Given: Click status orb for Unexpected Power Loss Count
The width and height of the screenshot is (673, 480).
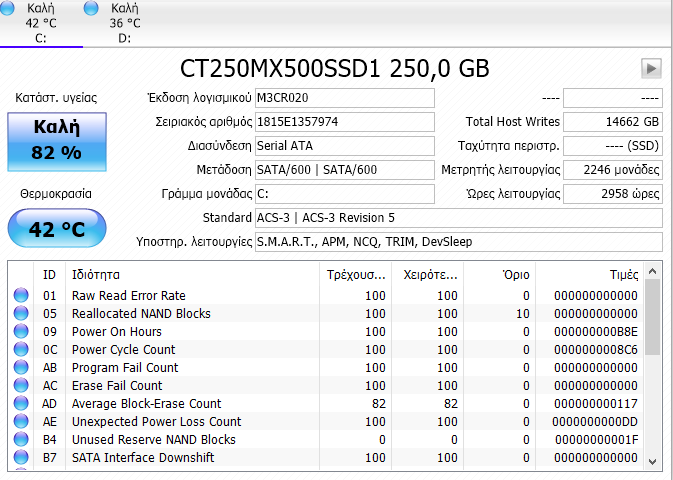Looking at the screenshot, I should [x=21, y=422].
